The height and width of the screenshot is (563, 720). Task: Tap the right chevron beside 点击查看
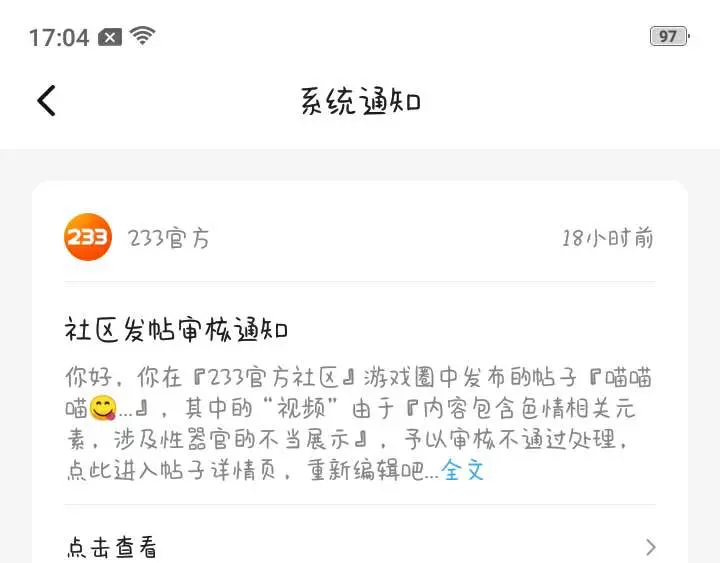[650, 547]
